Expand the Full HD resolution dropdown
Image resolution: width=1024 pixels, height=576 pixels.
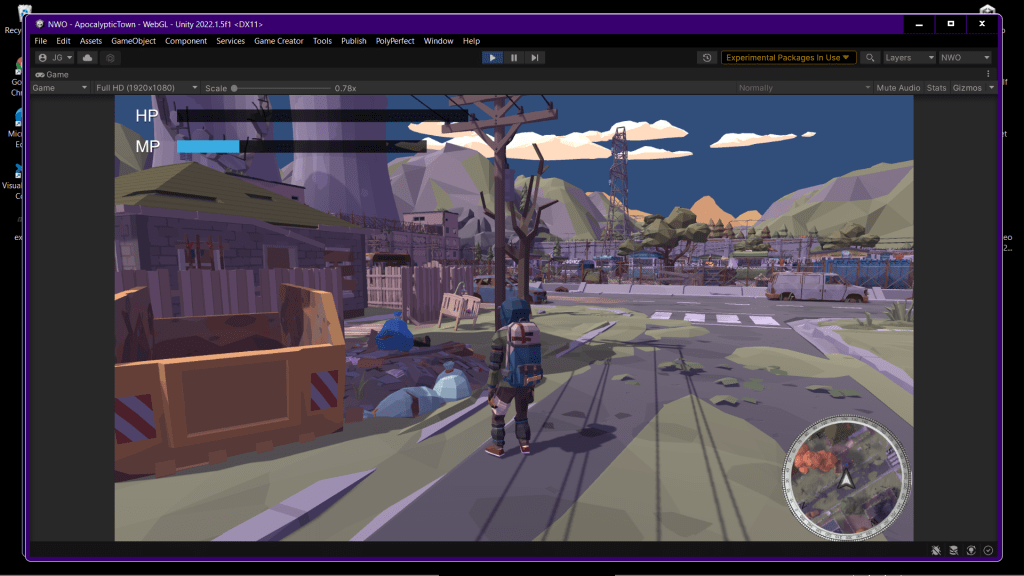[146, 88]
